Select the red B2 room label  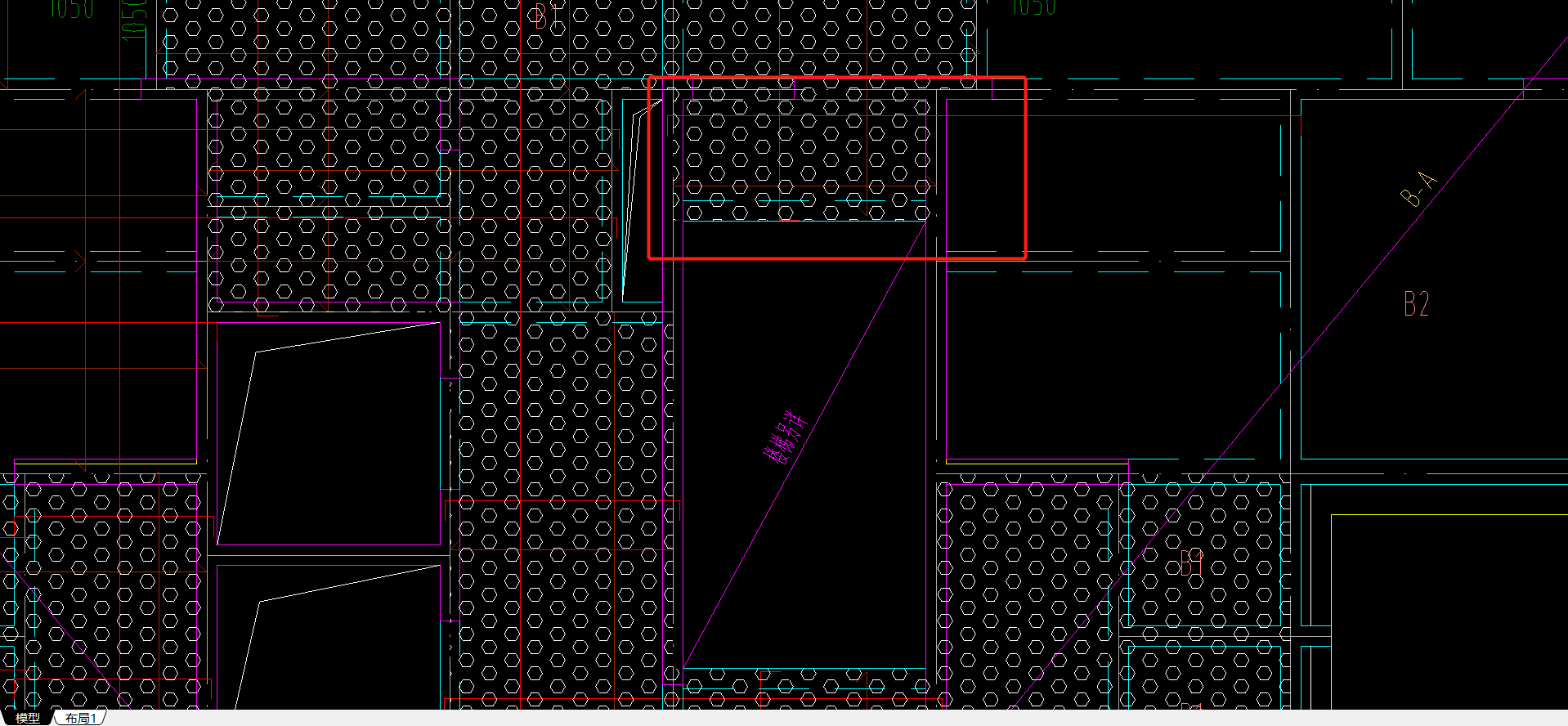1417,304
